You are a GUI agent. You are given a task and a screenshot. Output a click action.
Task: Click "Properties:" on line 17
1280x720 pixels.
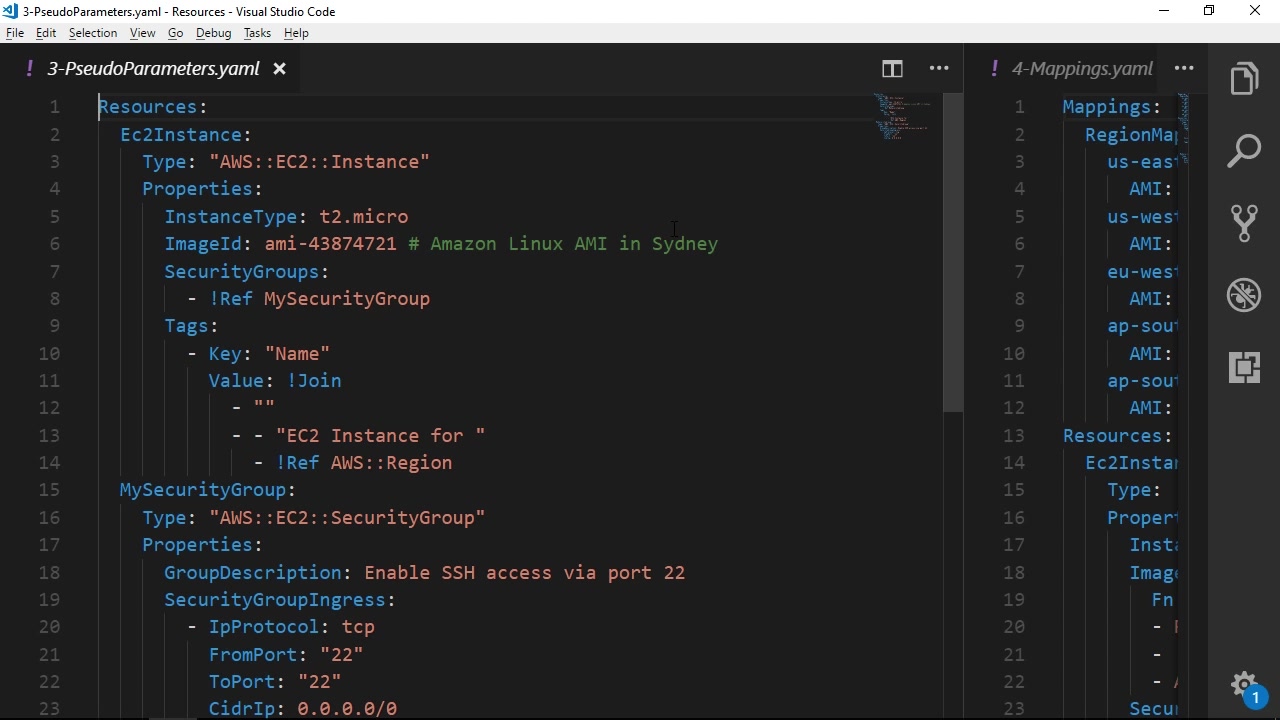point(202,545)
